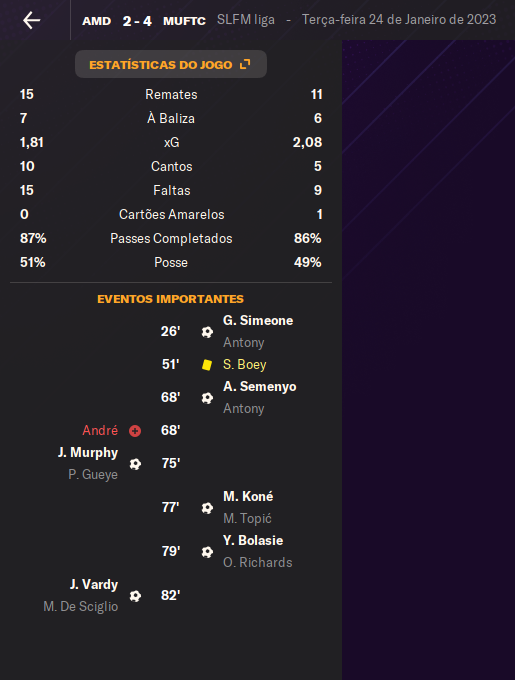Click SLFM liga competition text

(246, 20)
